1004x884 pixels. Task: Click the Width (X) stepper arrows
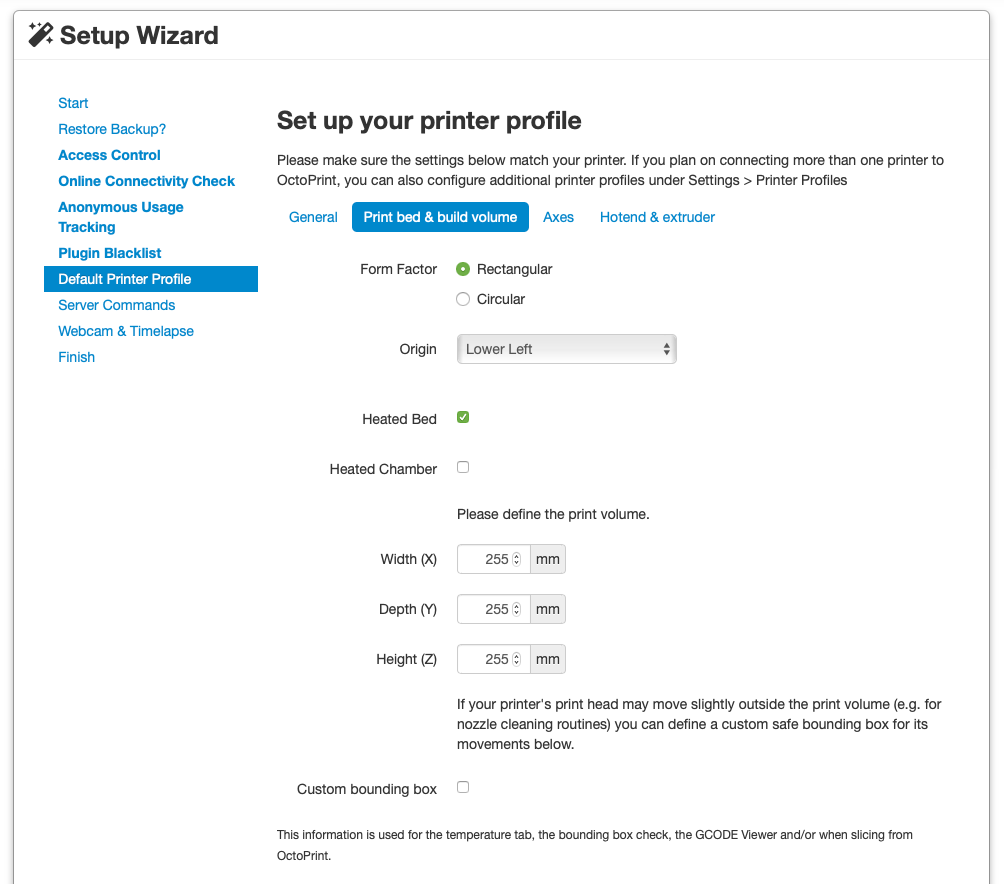tap(517, 559)
